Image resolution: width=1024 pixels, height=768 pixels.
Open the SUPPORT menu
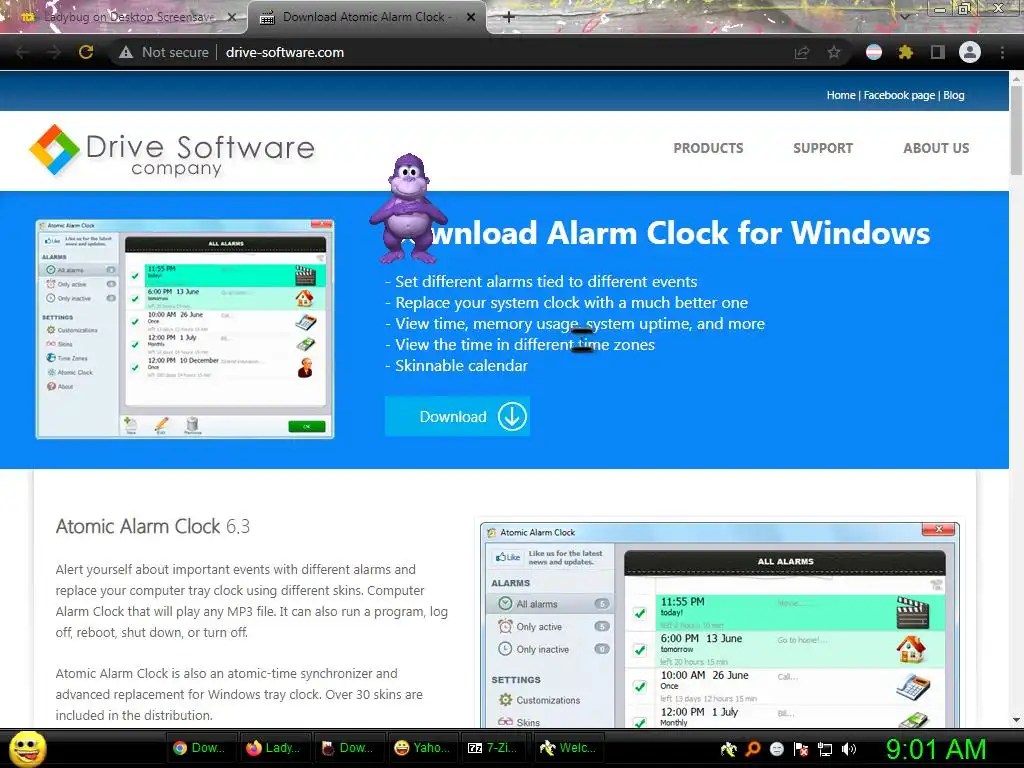click(x=823, y=148)
